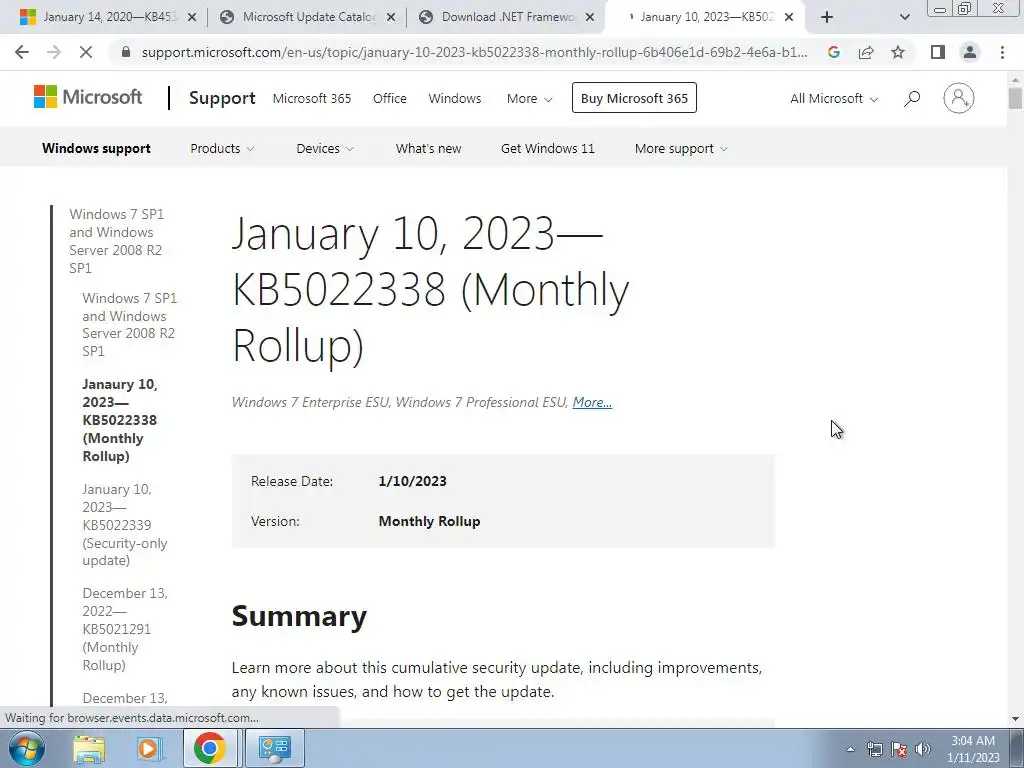Stop loading the current page
The width and height of the screenshot is (1024, 768).
[86, 52]
